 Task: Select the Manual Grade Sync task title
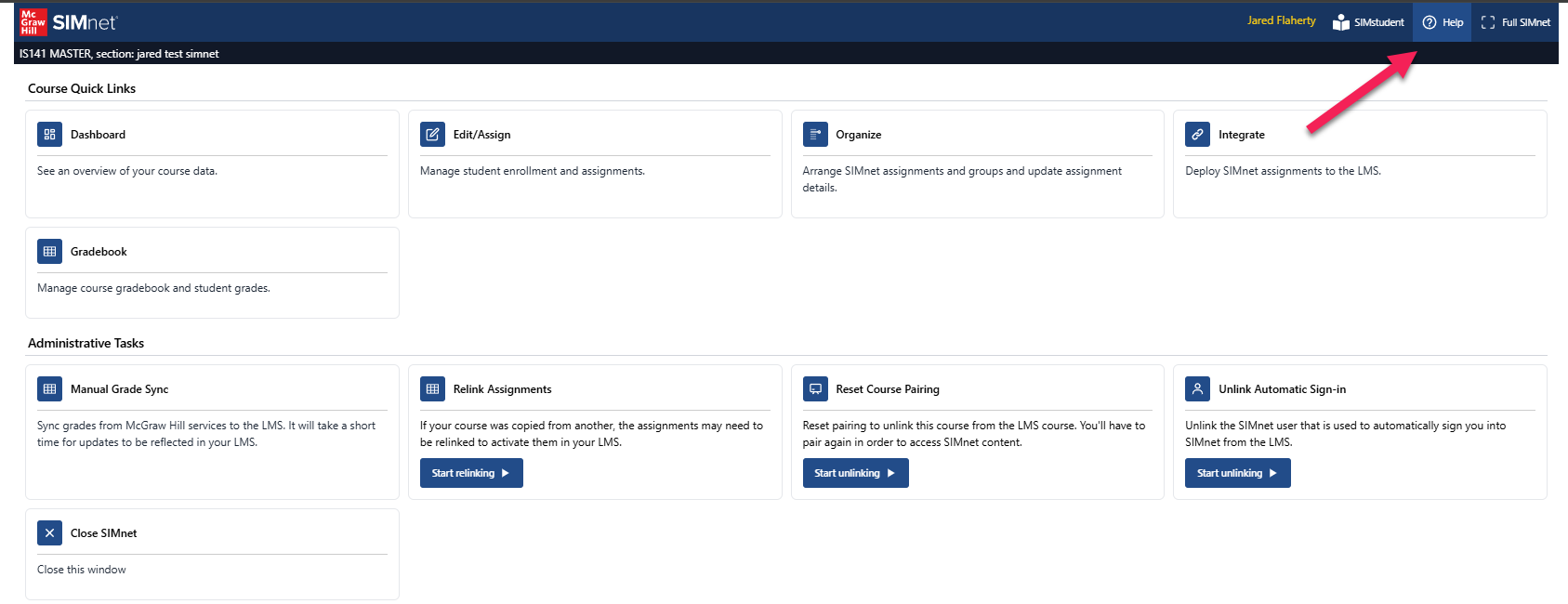tap(119, 389)
